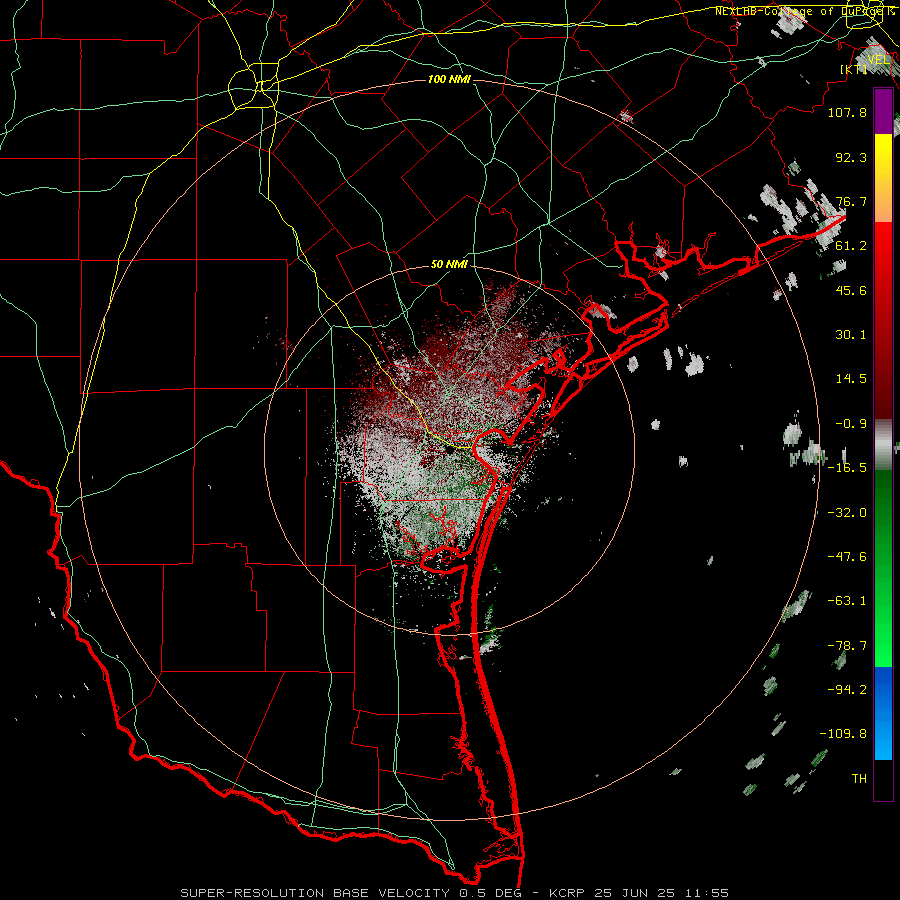900x900 pixels.
Task: Select the black TH segment of the color bar
Action: click(883, 779)
